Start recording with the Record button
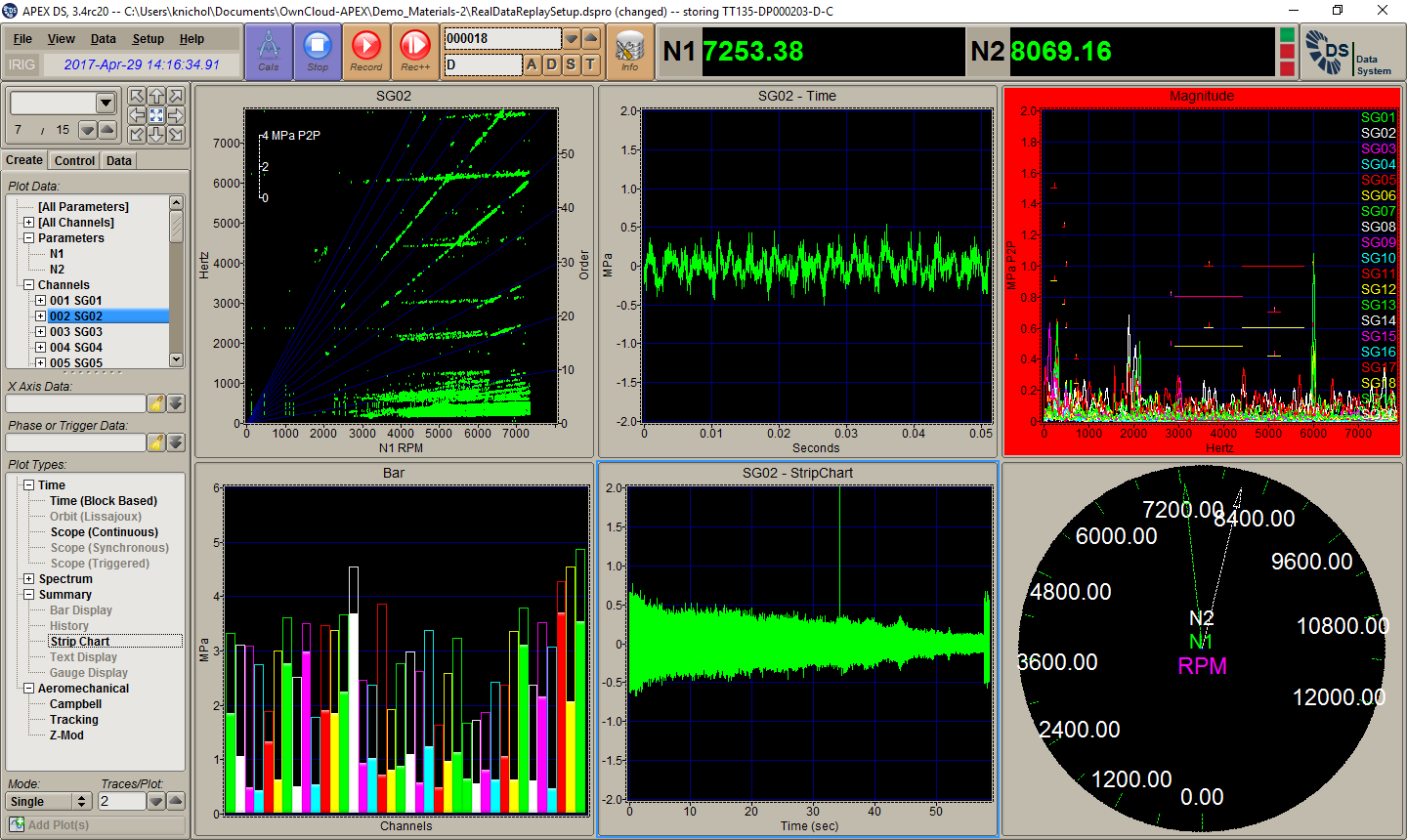Image resolution: width=1407 pixels, height=840 pixels. coord(366,51)
